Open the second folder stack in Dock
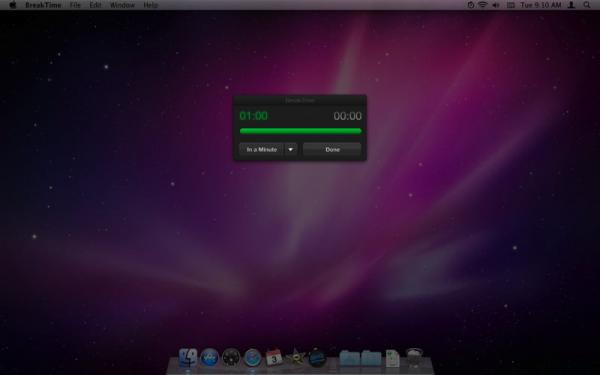The image size is (600, 375). [371, 358]
